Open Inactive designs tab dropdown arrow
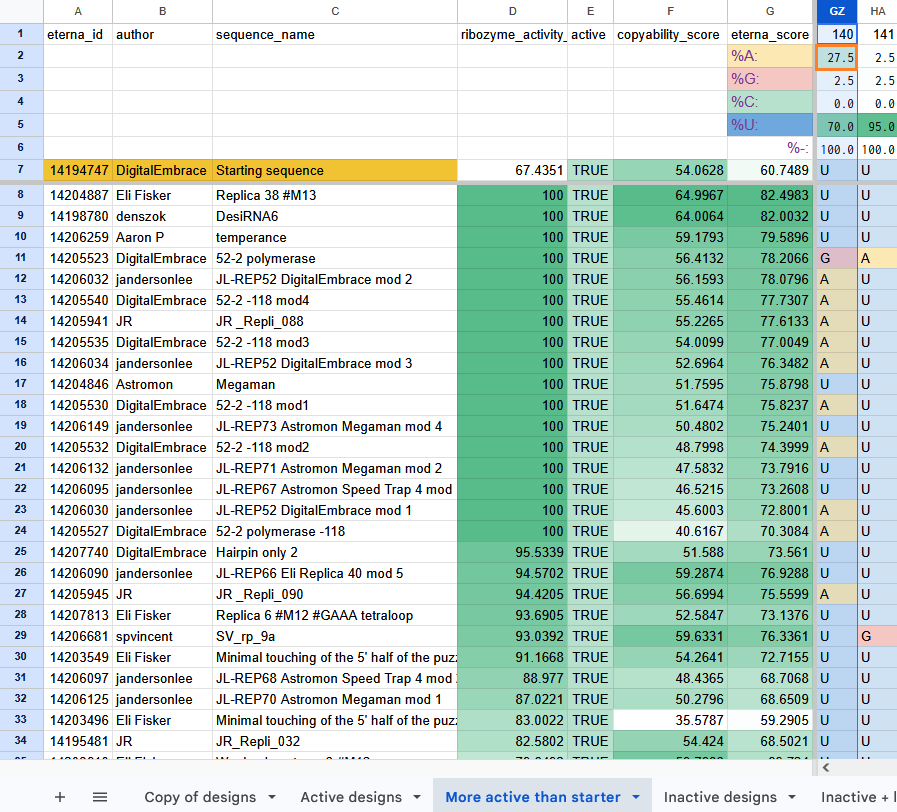897x812 pixels. (792, 797)
